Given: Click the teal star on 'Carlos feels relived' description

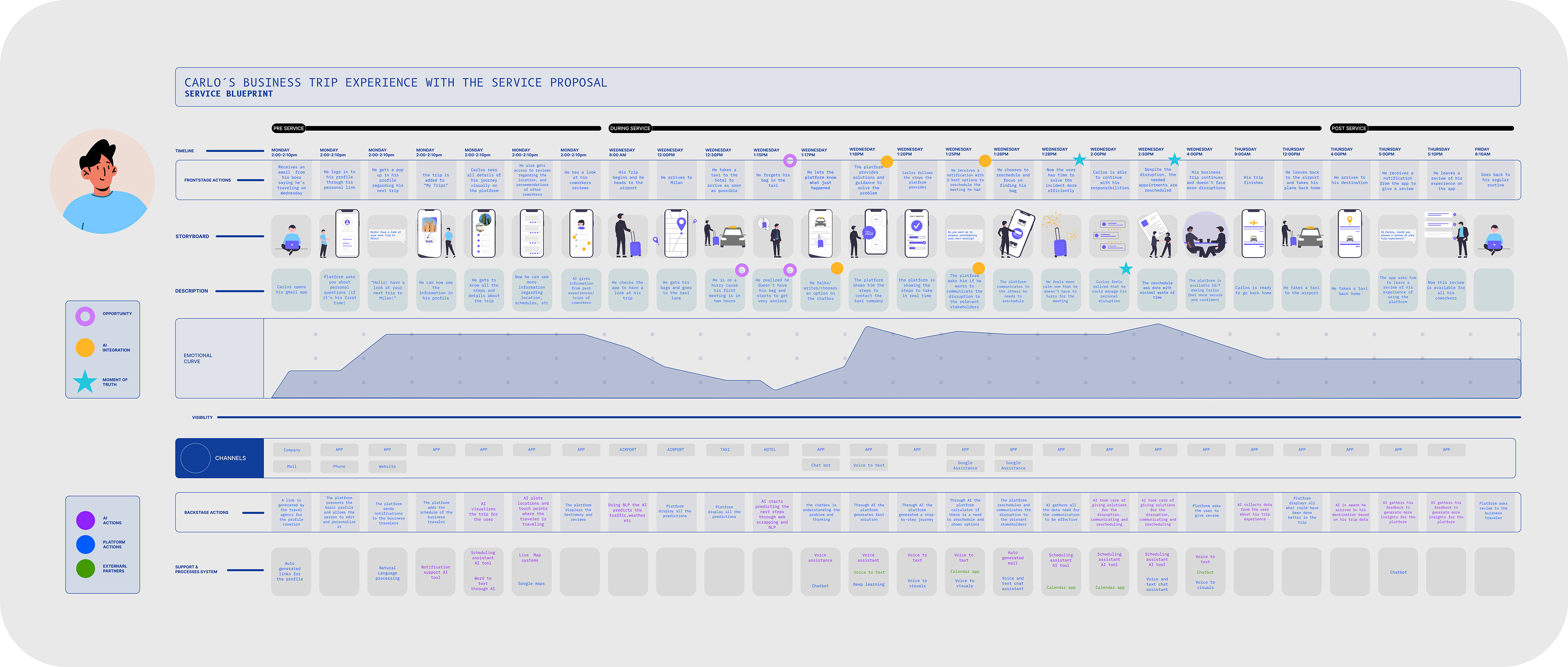Looking at the screenshot, I should click(1126, 268).
